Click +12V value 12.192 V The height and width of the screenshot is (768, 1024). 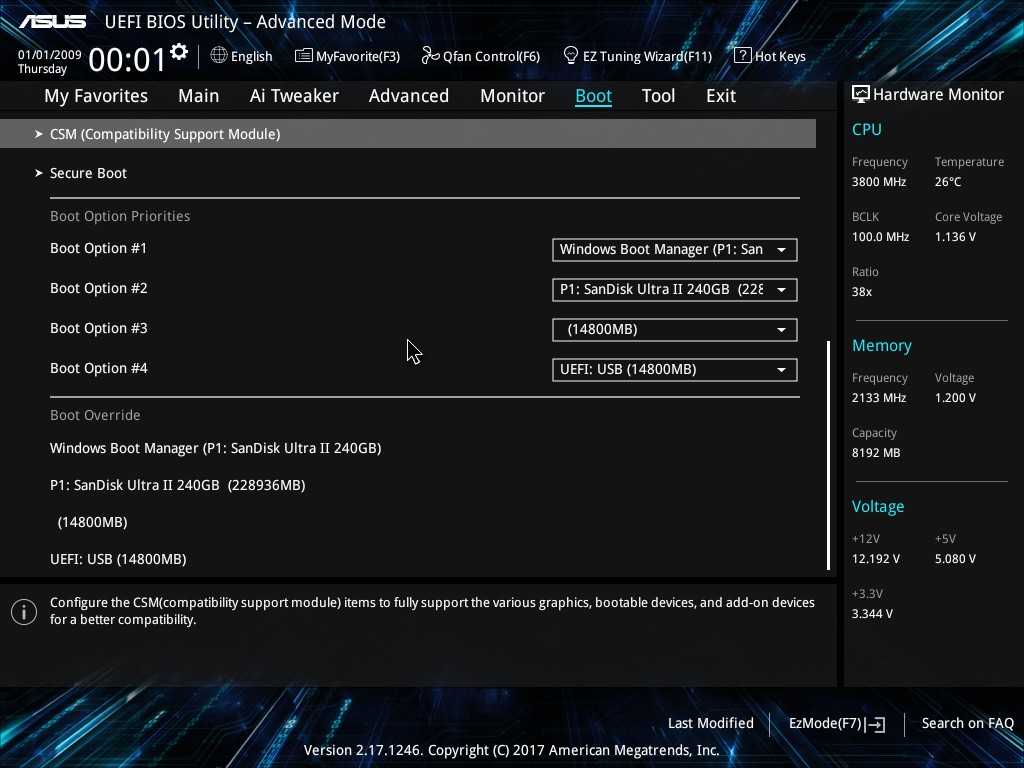875,559
